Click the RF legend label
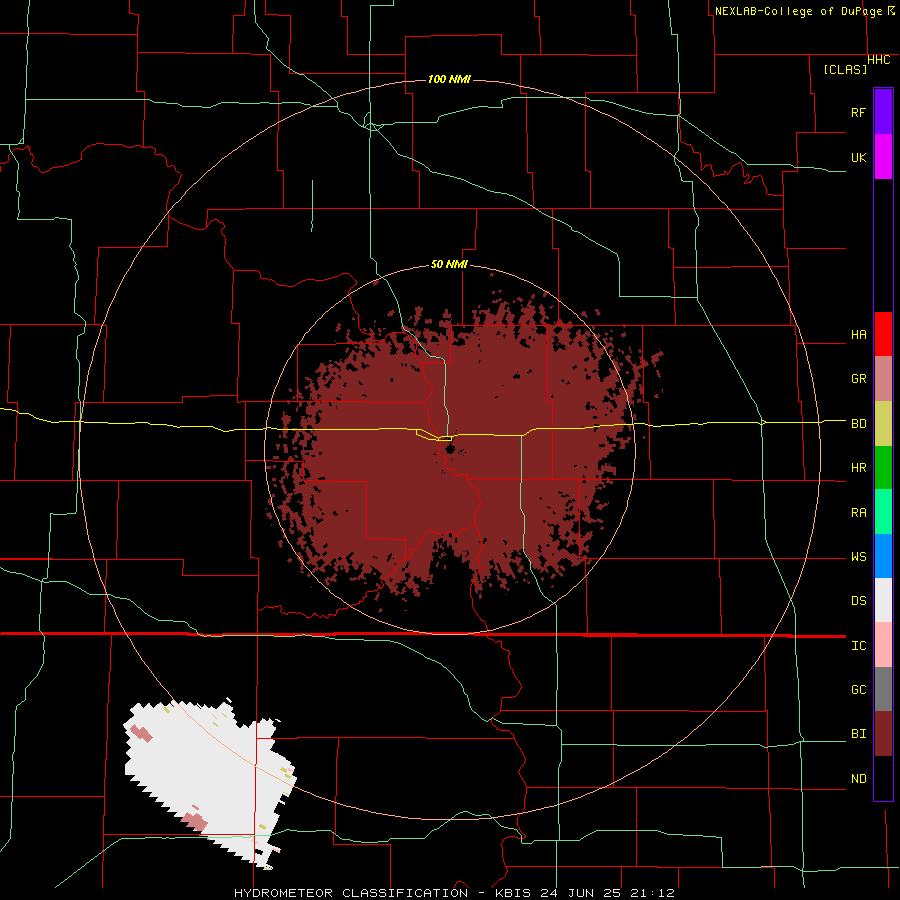 859,112
